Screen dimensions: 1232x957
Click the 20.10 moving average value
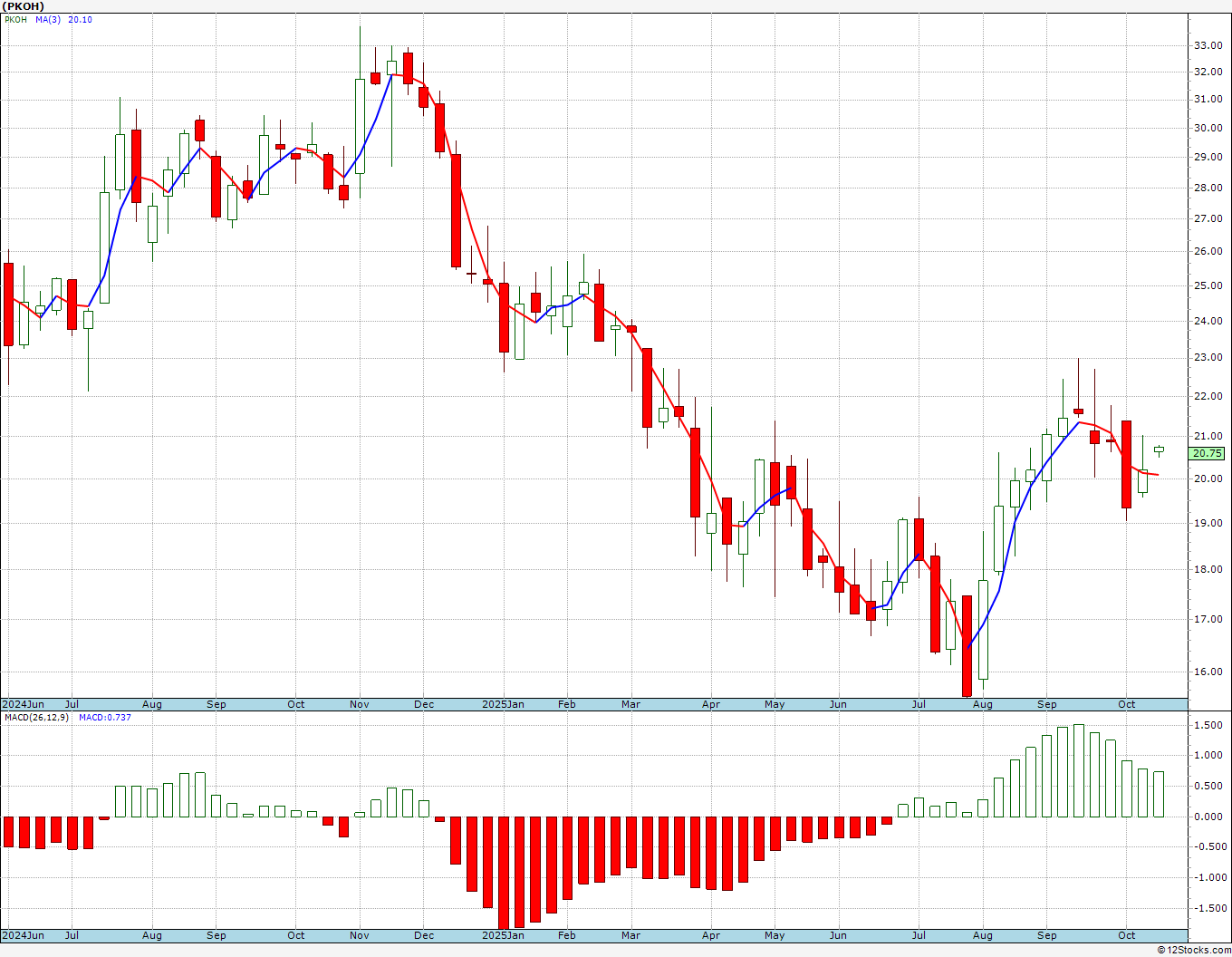[80, 20]
